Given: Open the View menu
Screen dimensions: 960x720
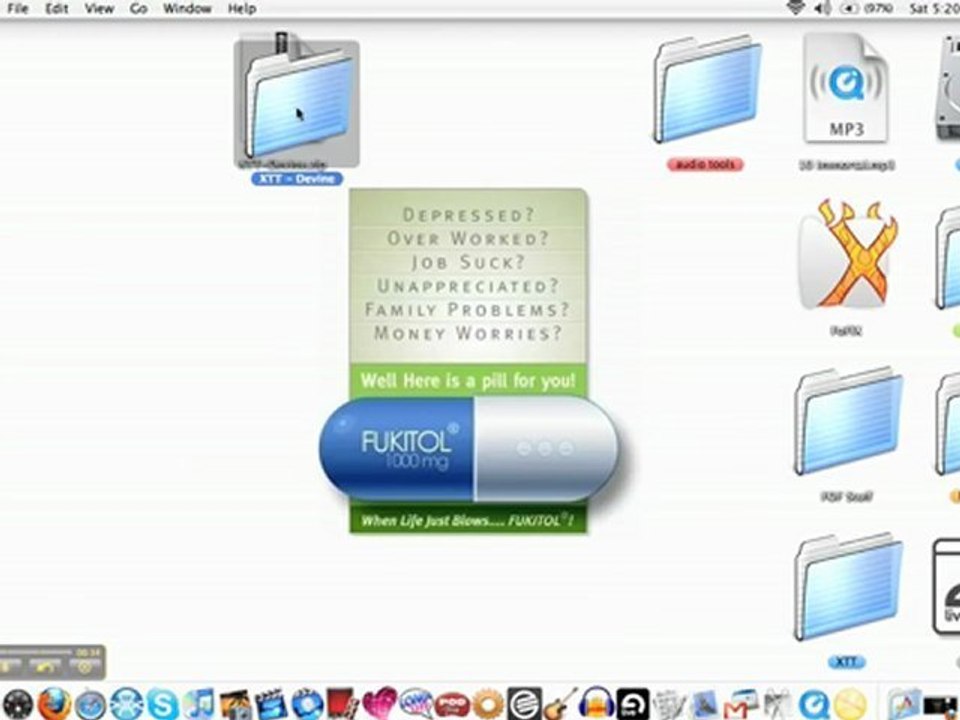Looking at the screenshot, I should [99, 9].
